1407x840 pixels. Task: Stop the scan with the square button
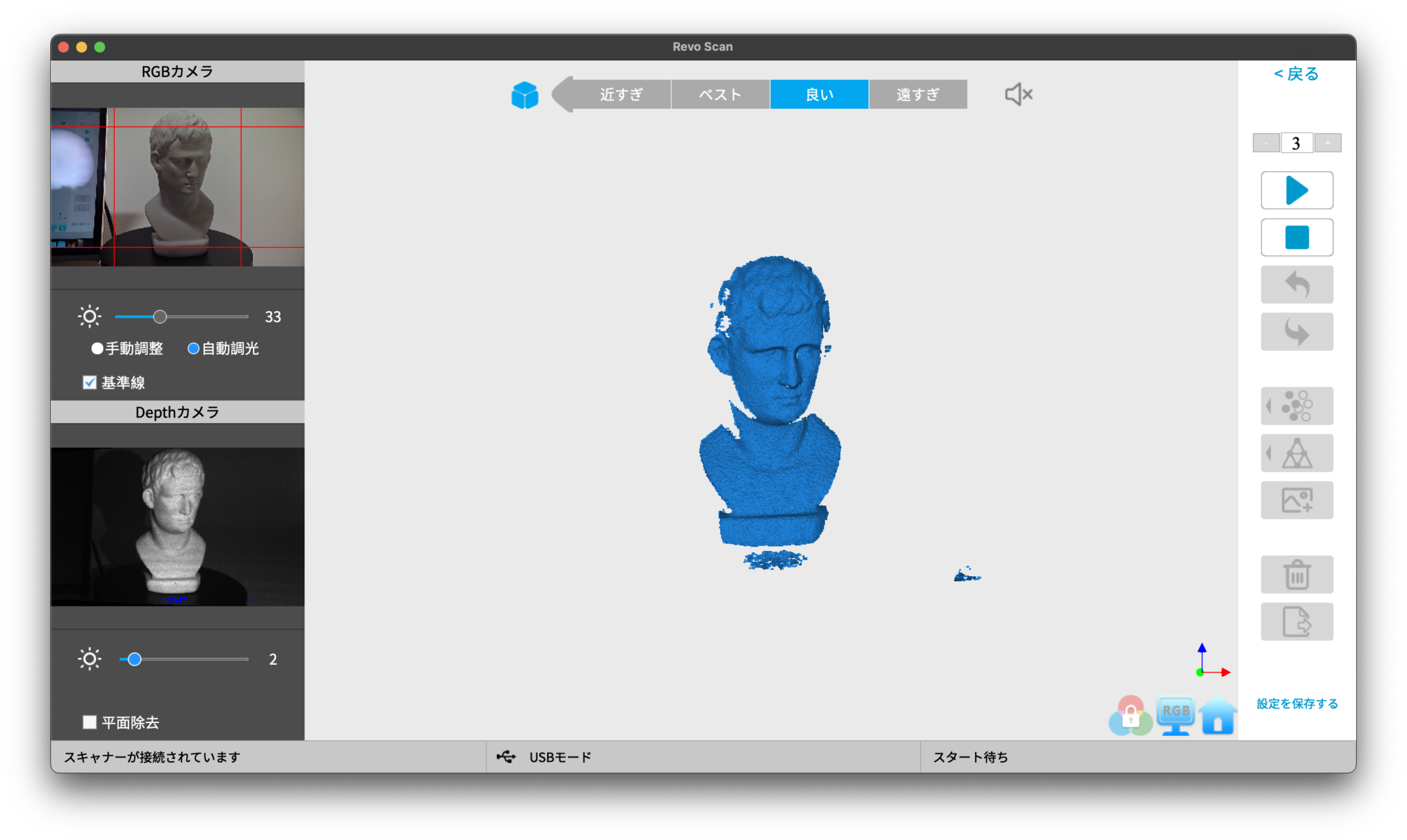1296,238
